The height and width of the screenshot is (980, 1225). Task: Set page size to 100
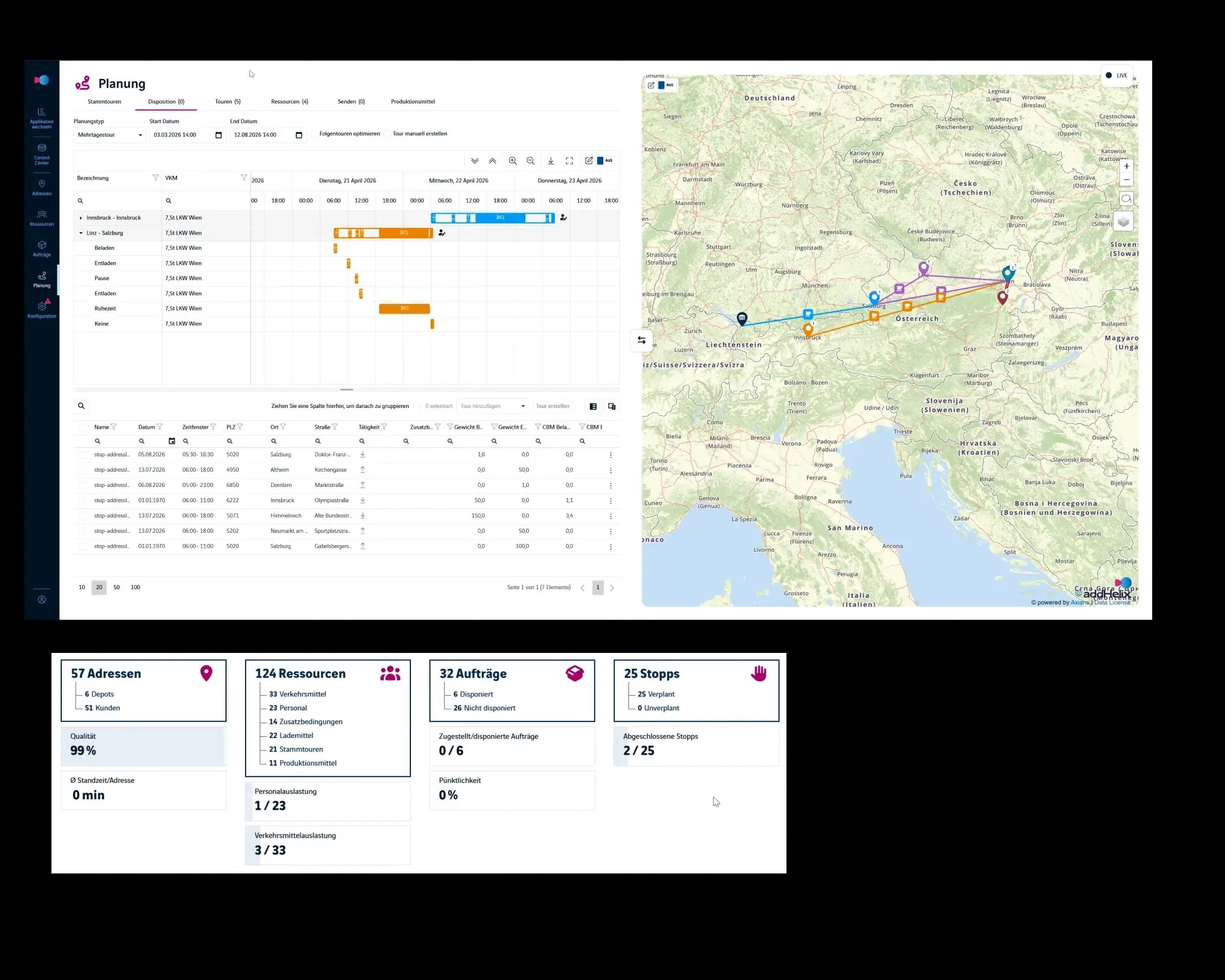point(135,587)
